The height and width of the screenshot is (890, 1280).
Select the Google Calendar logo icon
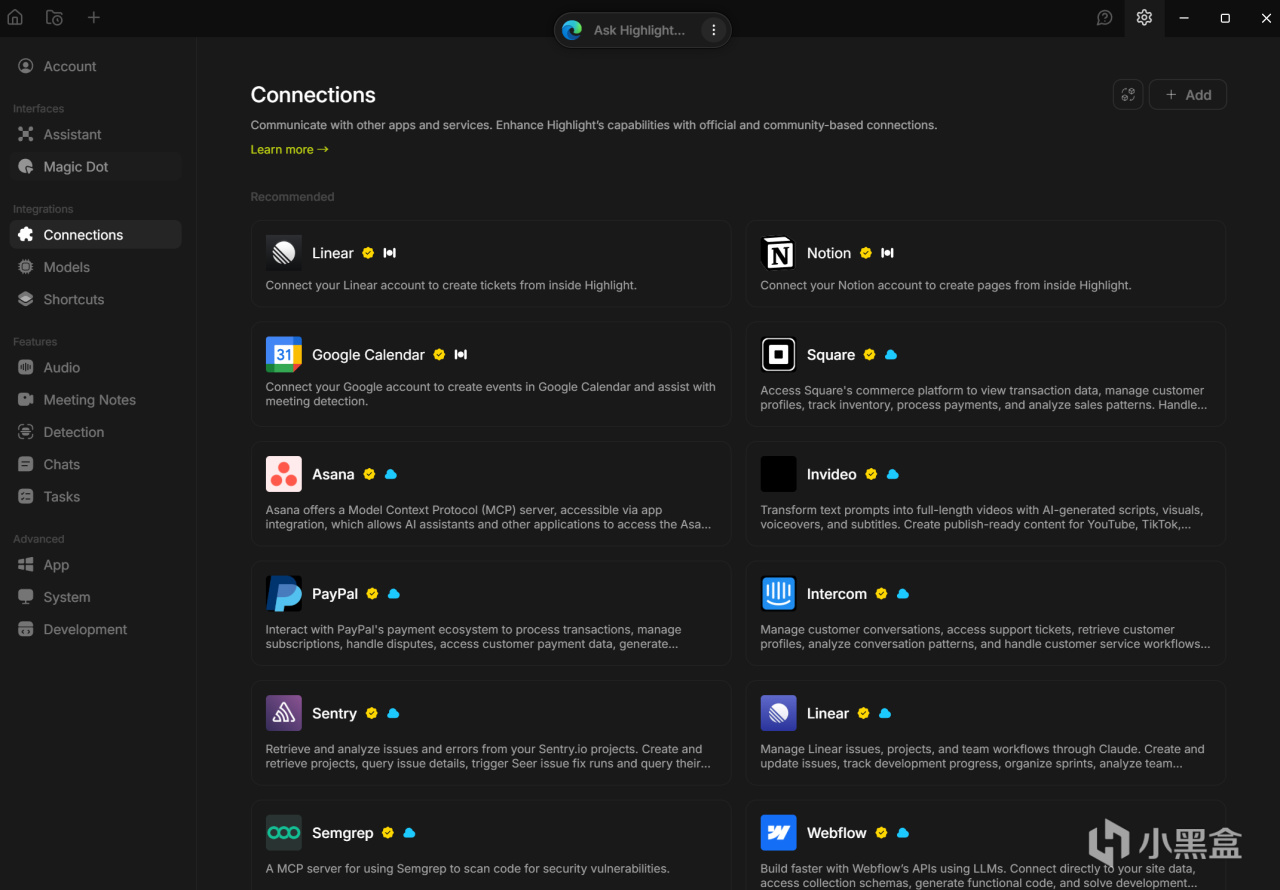point(284,355)
